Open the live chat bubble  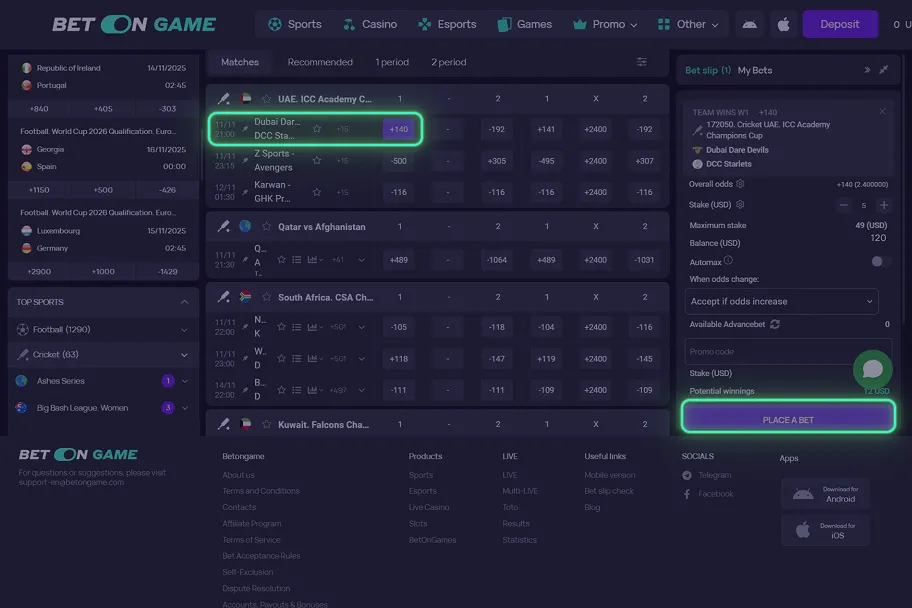872,369
